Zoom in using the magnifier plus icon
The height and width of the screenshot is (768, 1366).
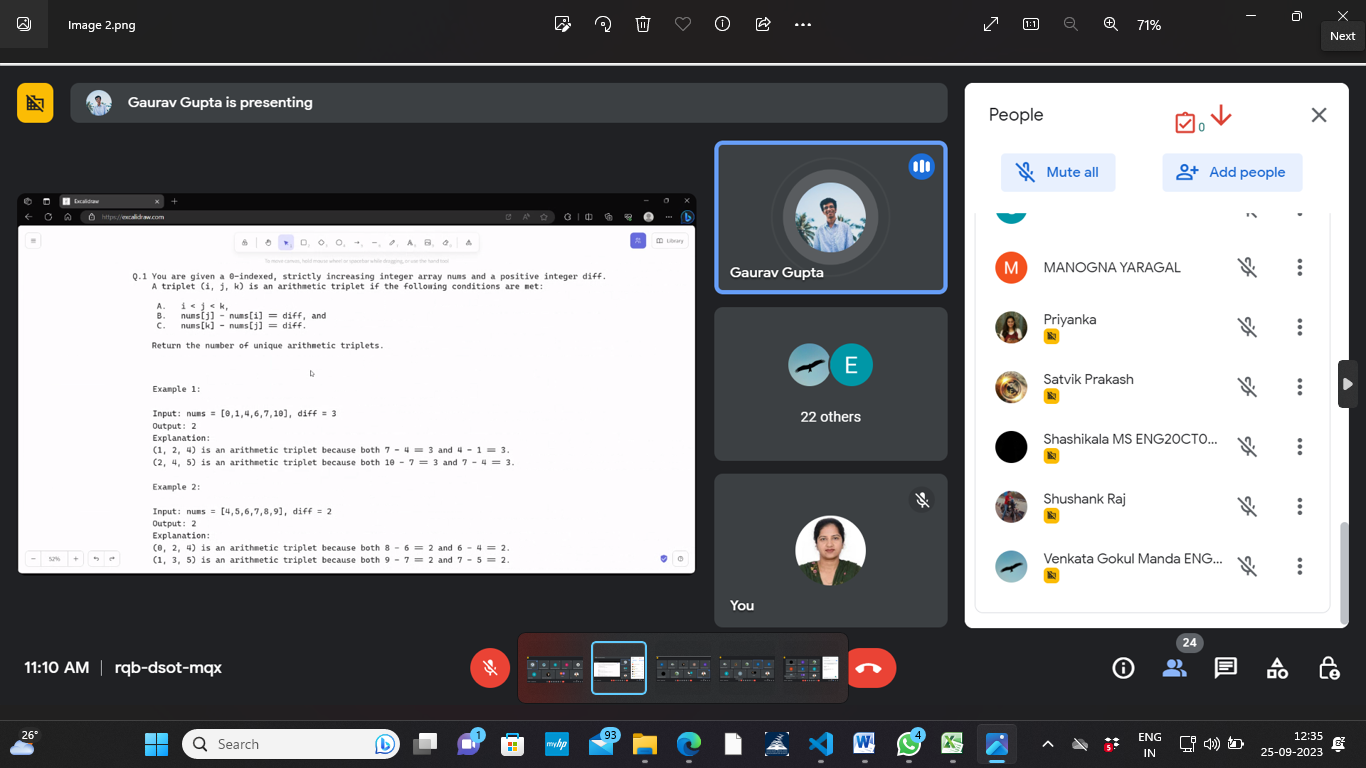pyautogui.click(x=1110, y=24)
